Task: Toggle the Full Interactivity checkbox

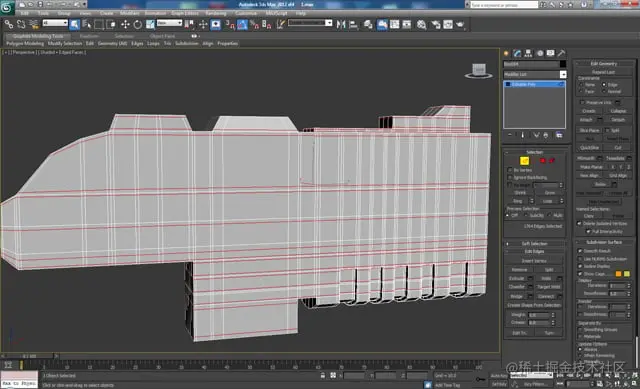Action: [x=588, y=231]
